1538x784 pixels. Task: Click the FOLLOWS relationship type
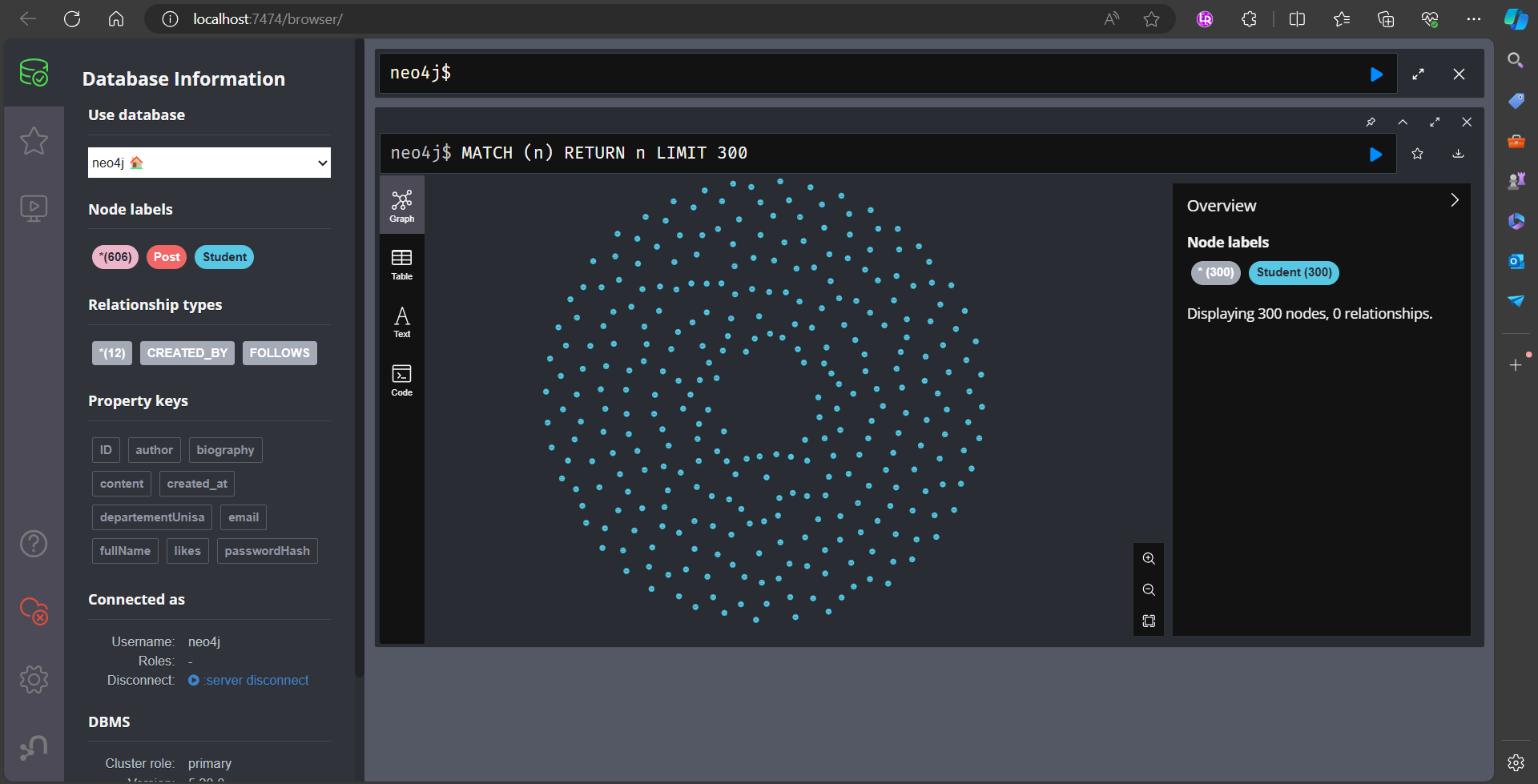280,353
